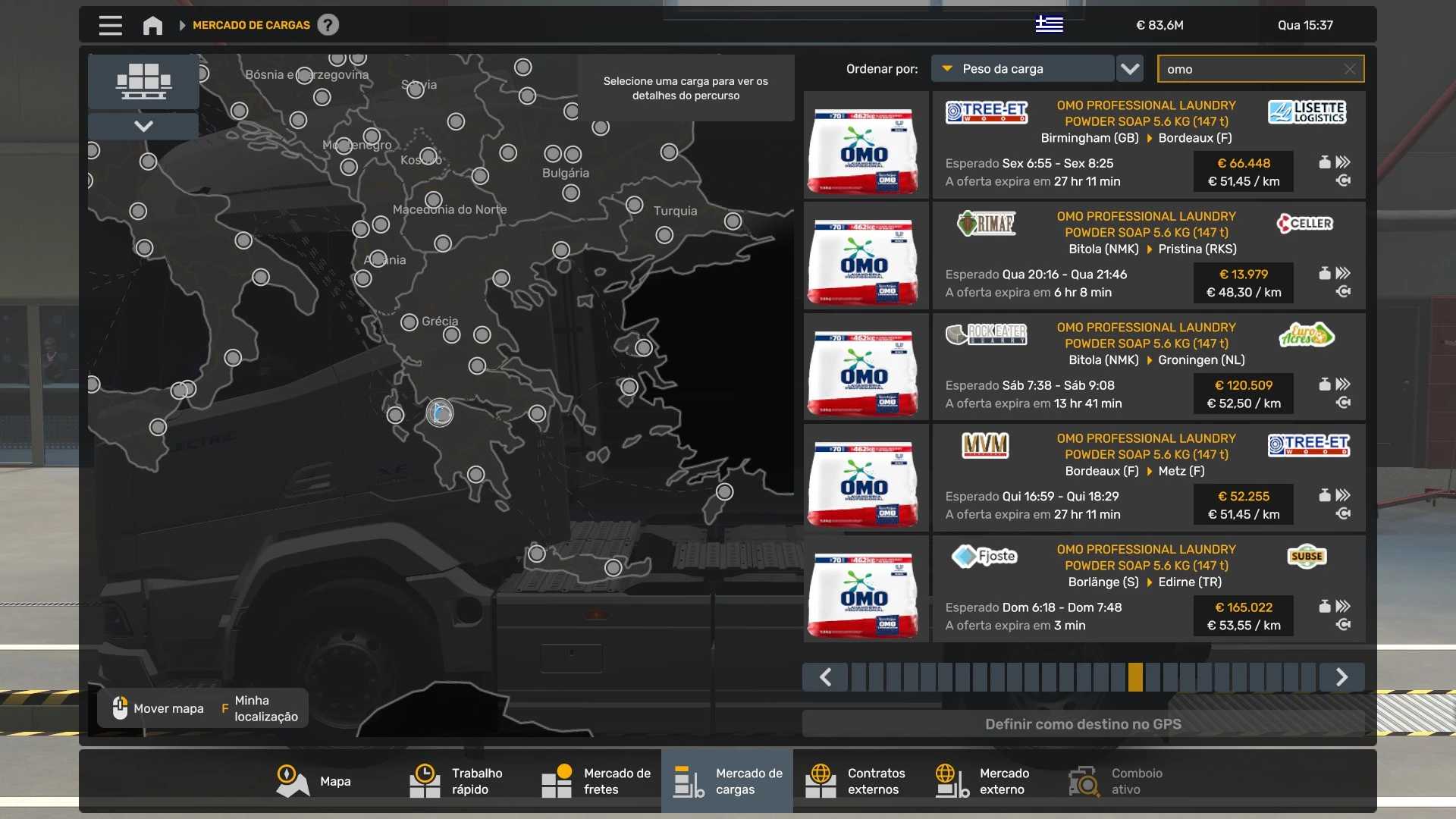Select the Bitola to Groningen cargo thumbnail
This screenshot has width=1456, height=819.
tap(865, 367)
